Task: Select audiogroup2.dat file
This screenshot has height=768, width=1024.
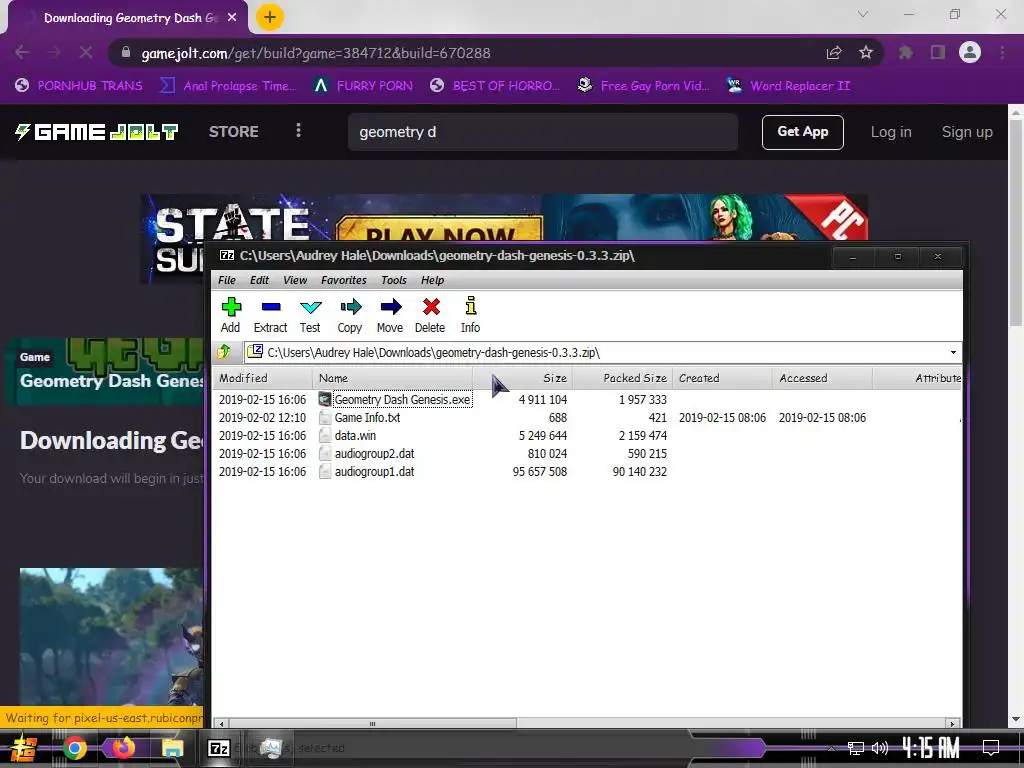Action: click(x=374, y=454)
